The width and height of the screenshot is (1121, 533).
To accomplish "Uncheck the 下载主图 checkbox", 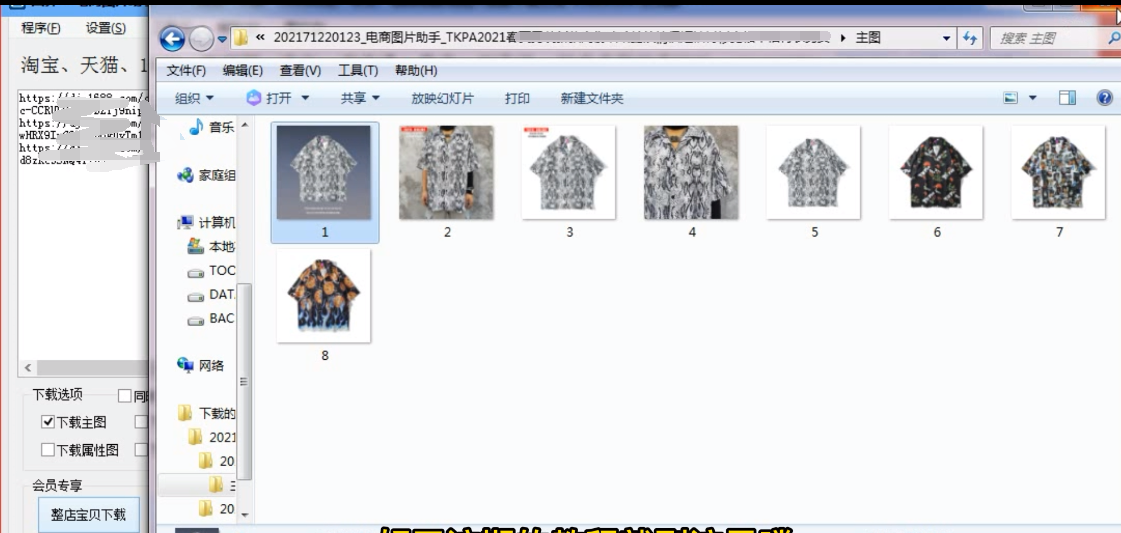I will (48, 422).
